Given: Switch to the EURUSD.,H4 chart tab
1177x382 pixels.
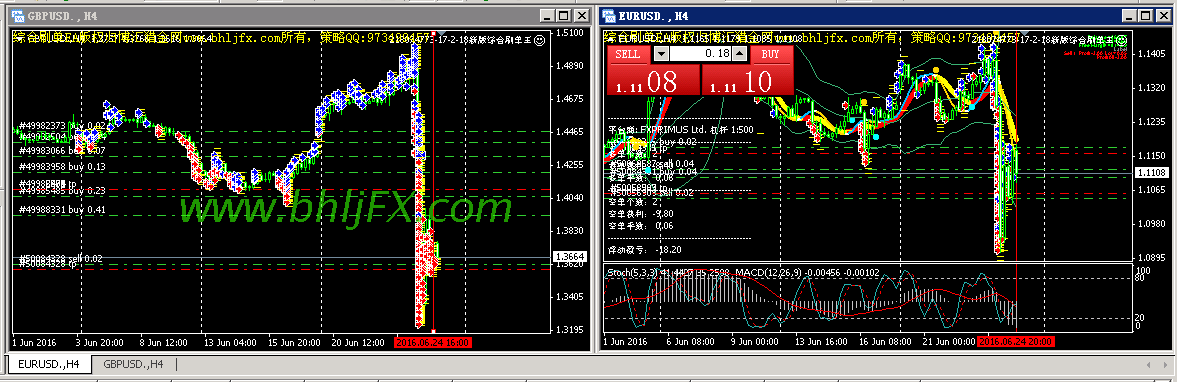Looking at the screenshot, I should pyautogui.click(x=49, y=365).
